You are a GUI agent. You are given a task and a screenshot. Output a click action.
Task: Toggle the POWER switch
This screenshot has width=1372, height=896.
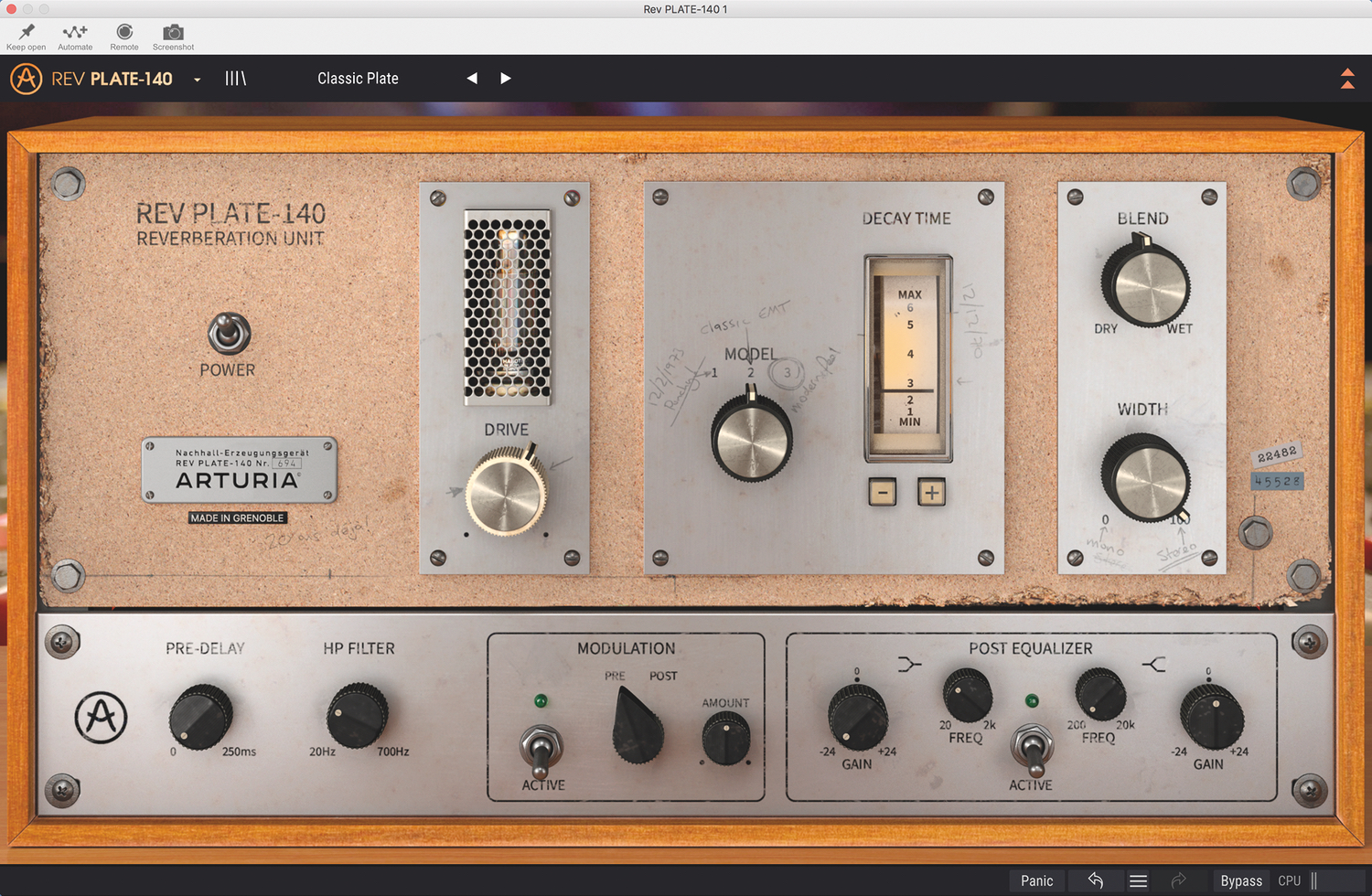coord(229,334)
